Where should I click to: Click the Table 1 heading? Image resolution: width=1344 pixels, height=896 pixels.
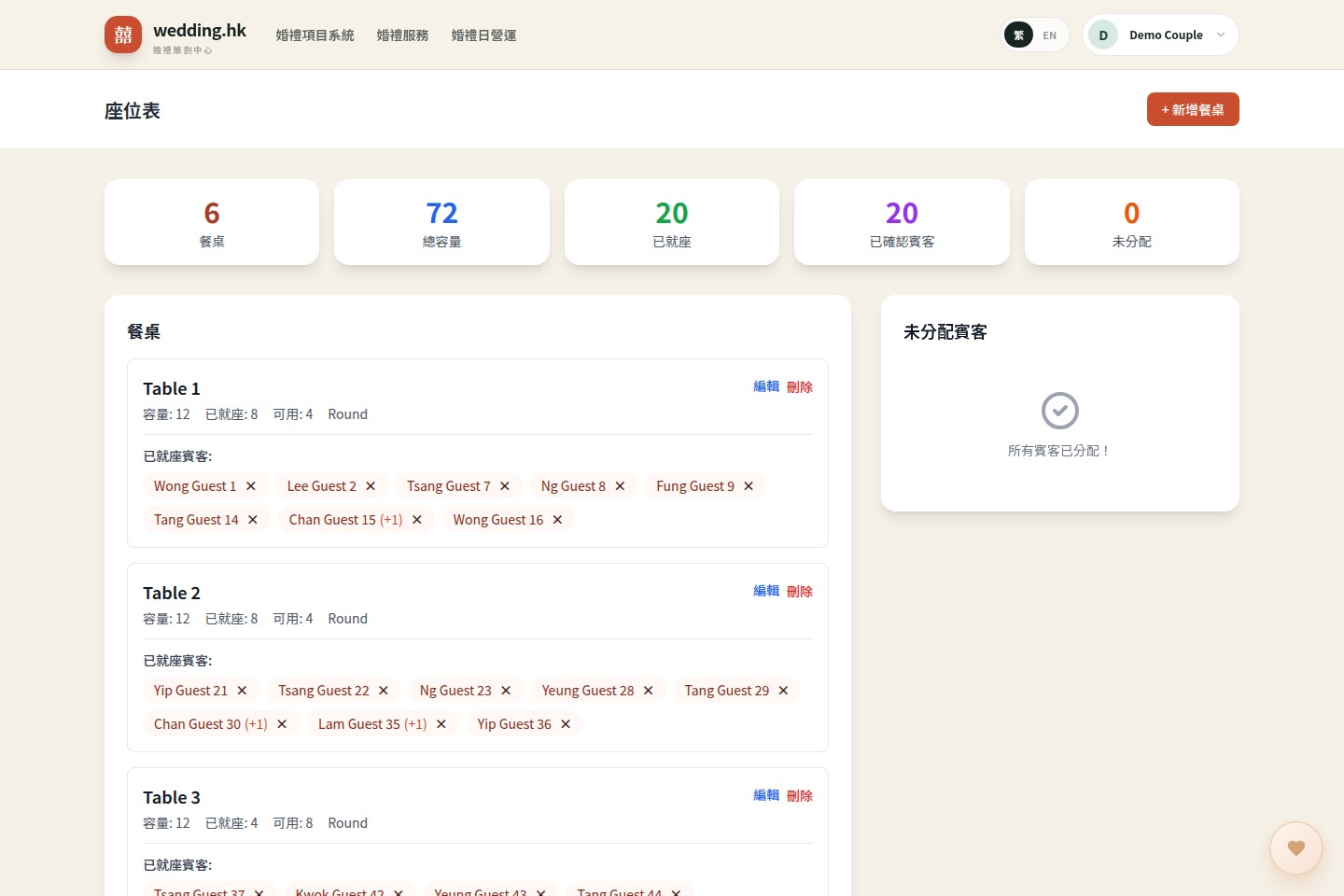tap(172, 388)
